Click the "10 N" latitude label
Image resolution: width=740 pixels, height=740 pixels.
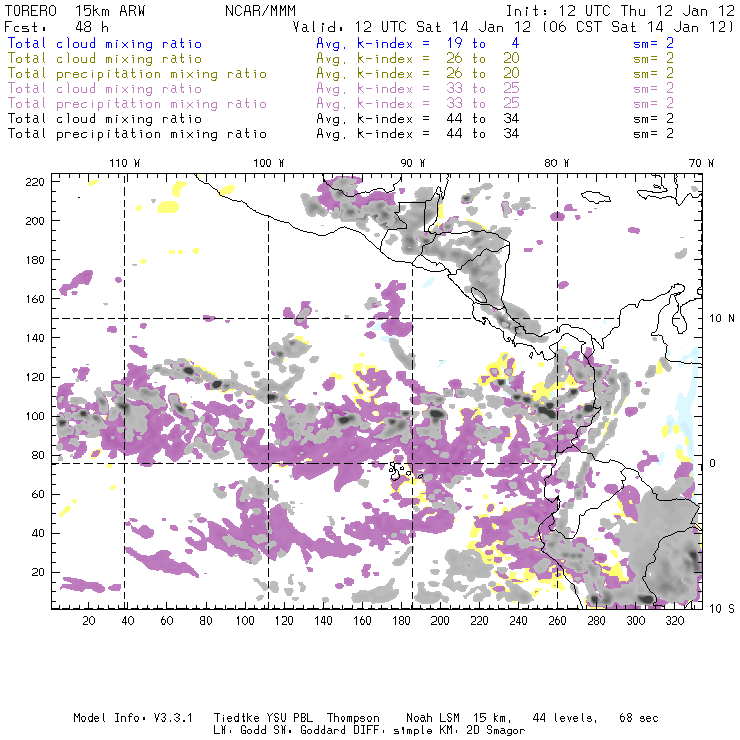coord(722,319)
